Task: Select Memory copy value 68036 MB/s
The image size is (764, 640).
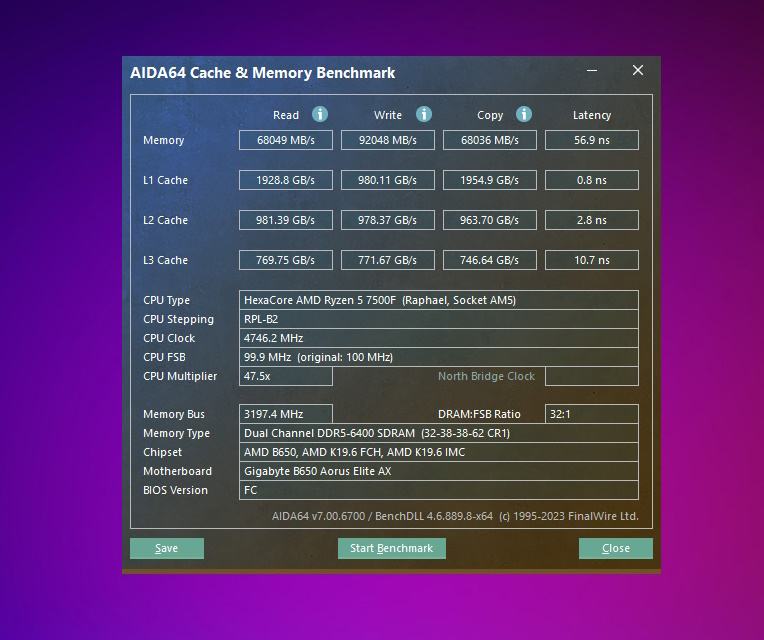Action: pyautogui.click(x=490, y=140)
